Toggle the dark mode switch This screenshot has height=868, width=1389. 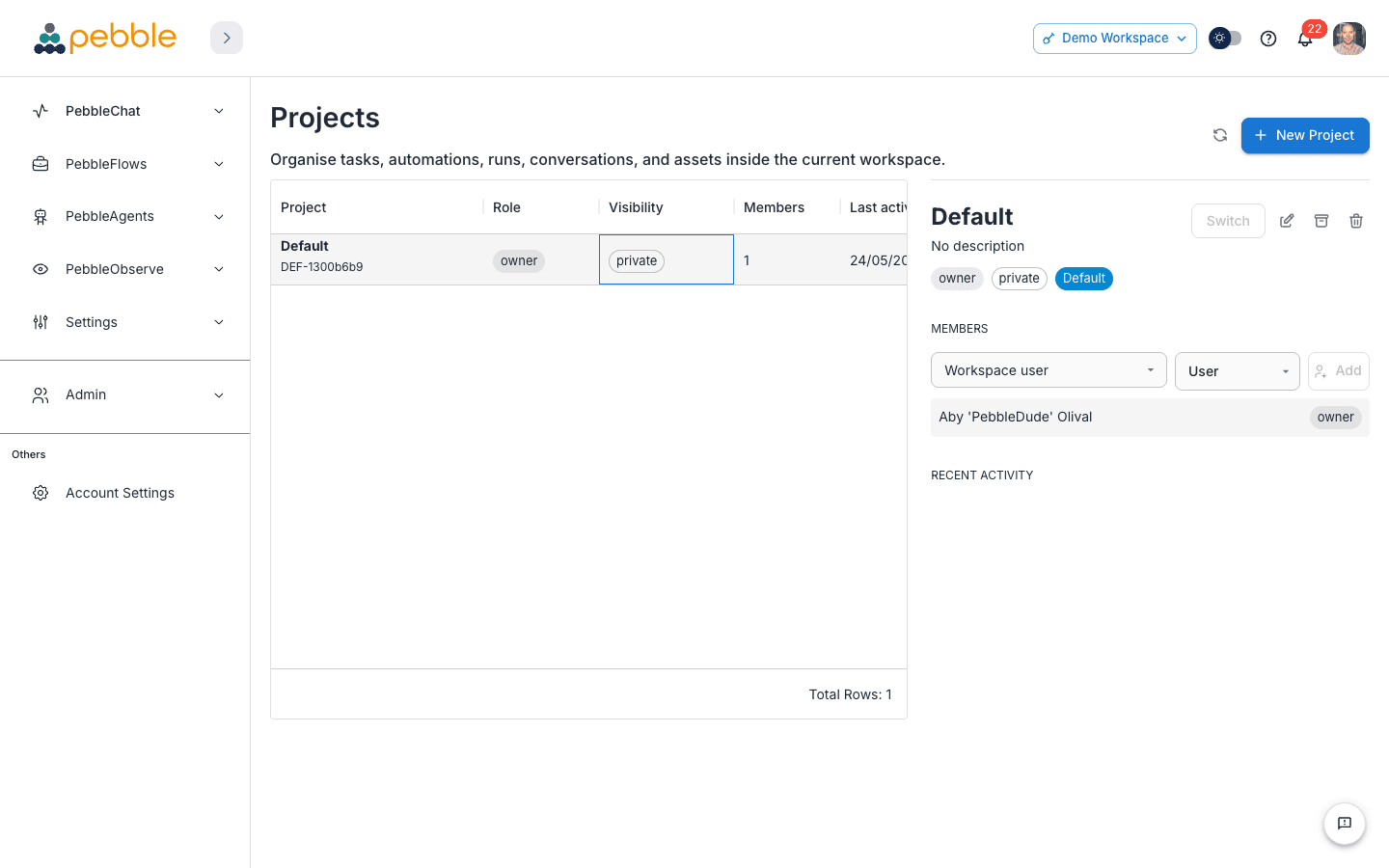point(1225,39)
